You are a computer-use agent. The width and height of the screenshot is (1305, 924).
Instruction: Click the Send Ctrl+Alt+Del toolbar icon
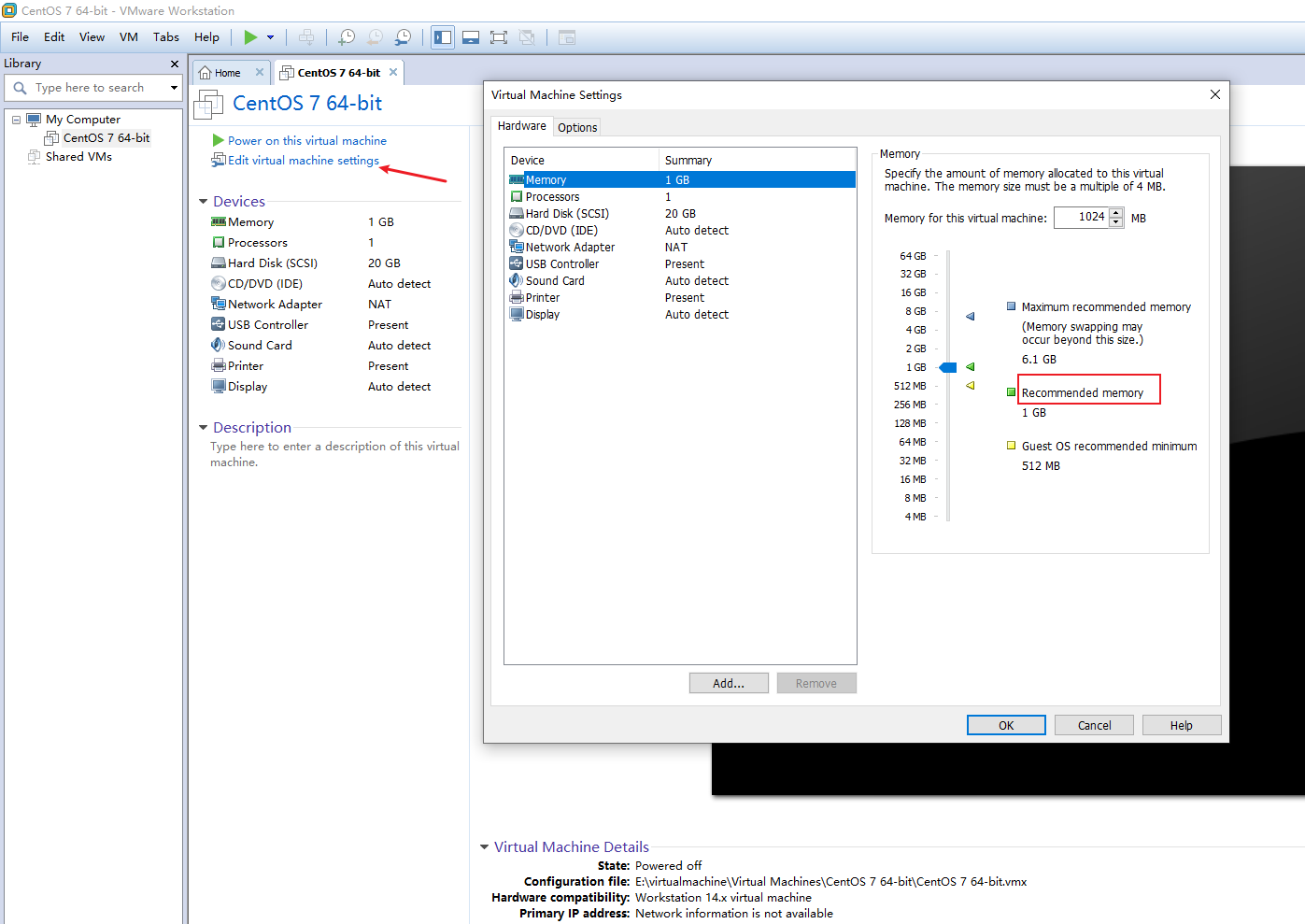[306, 37]
